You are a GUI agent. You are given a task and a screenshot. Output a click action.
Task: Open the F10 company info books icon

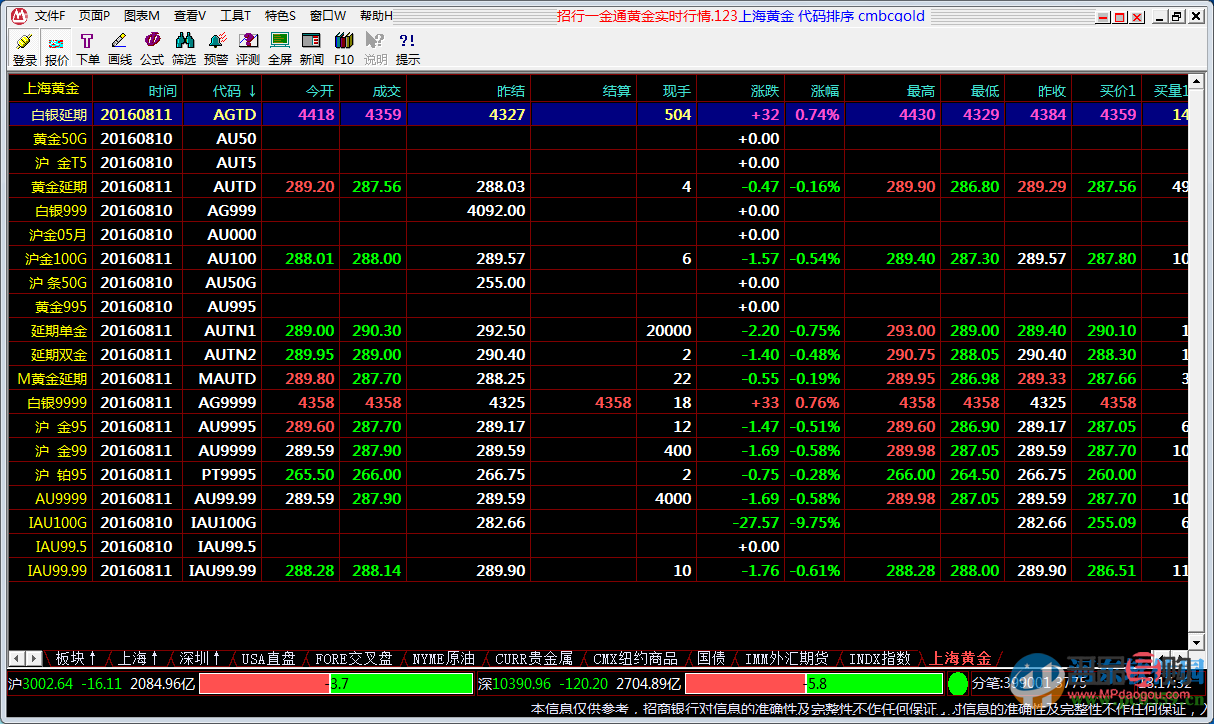344,48
